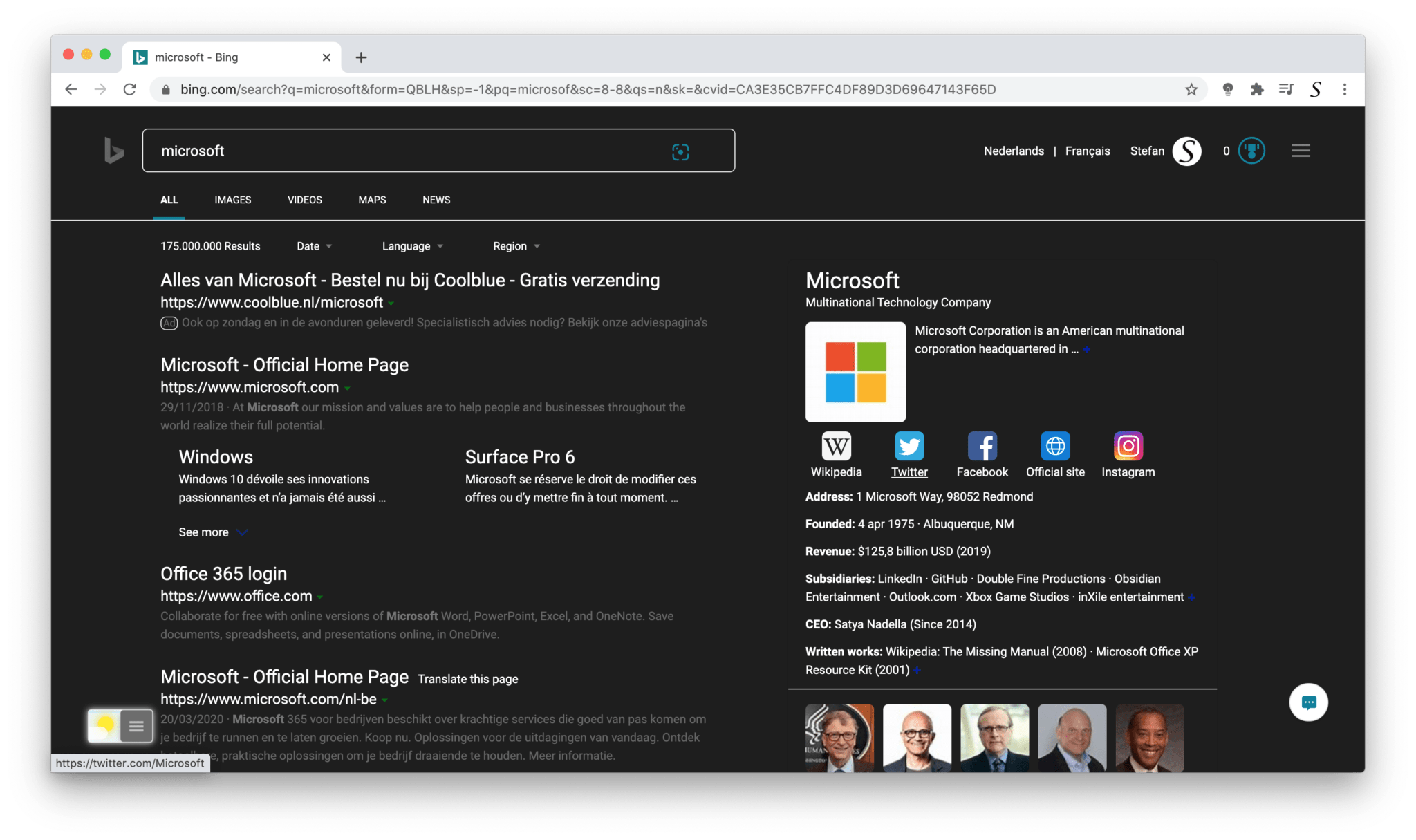Open Coolblue Alles van Microsoft ad link

pyautogui.click(x=410, y=280)
